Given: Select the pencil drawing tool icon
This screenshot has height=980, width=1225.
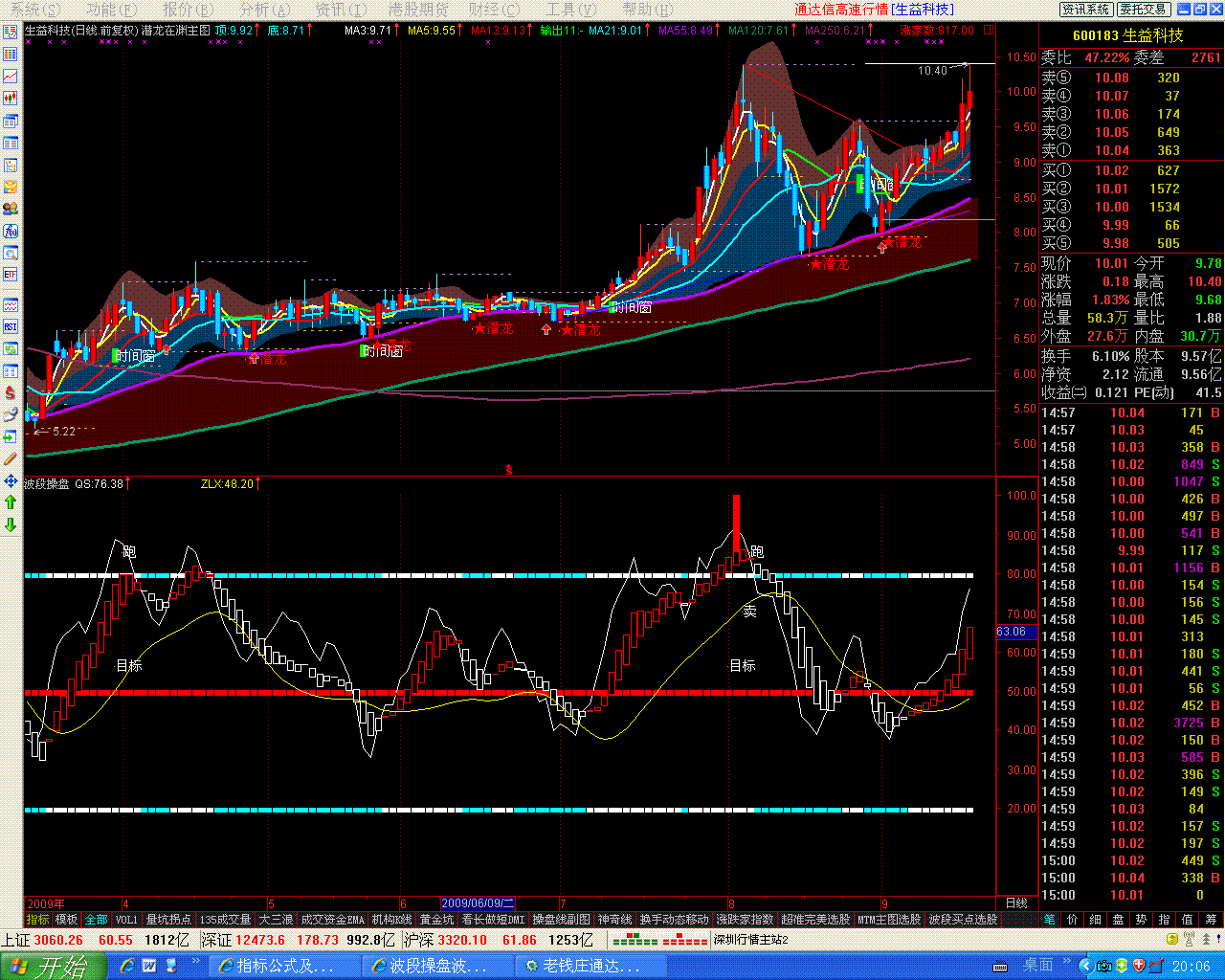Looking at the screenshot, I should coord(11,458).
